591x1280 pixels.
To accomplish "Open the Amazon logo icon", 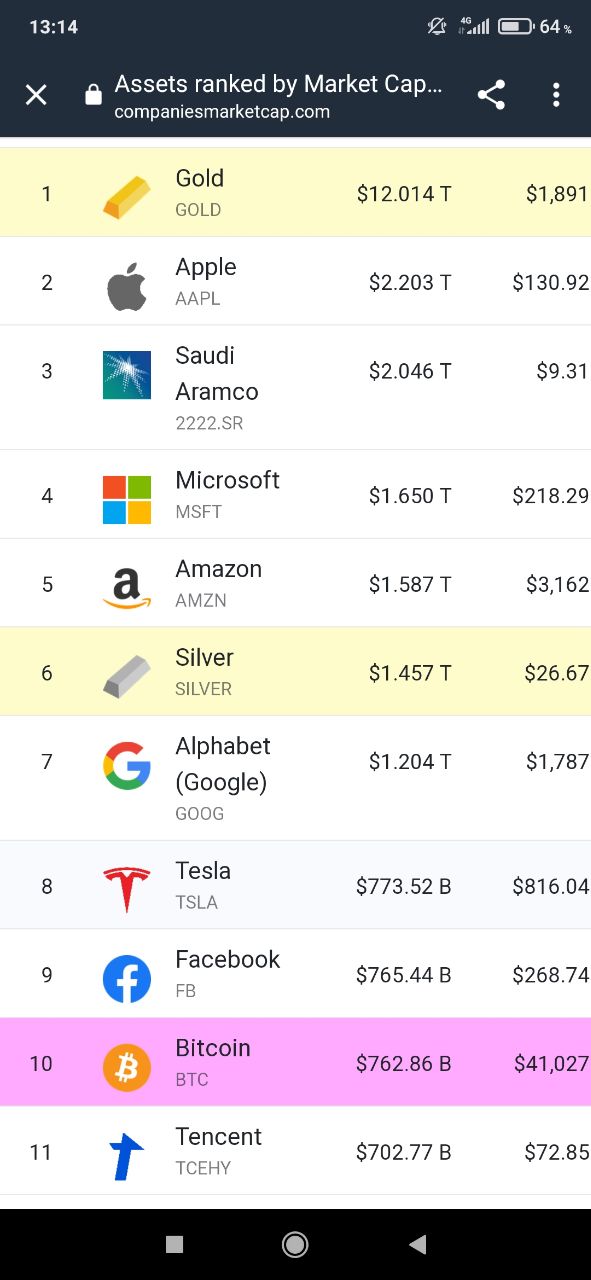I will 127,589.
